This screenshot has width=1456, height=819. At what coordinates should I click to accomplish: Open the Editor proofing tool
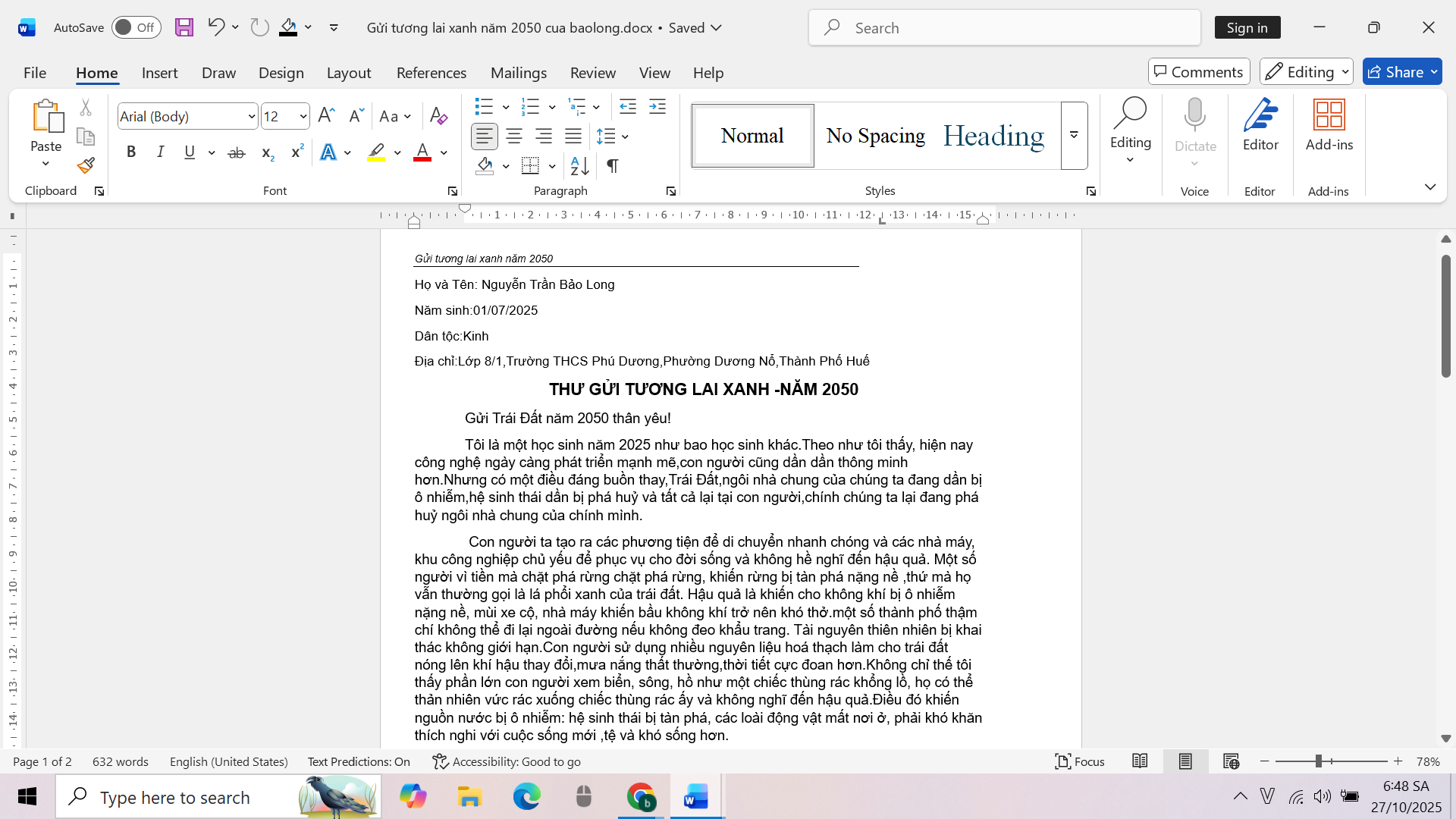tap(1260, 125)
